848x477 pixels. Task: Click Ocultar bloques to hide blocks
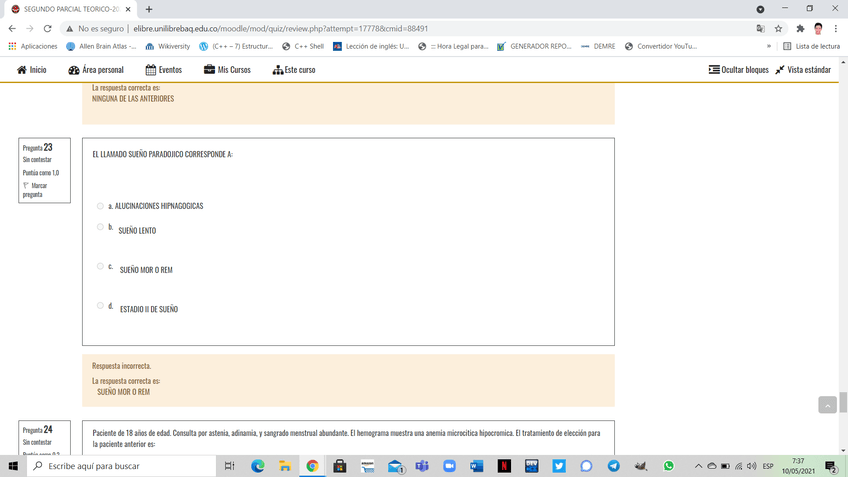tap(739, 70)
